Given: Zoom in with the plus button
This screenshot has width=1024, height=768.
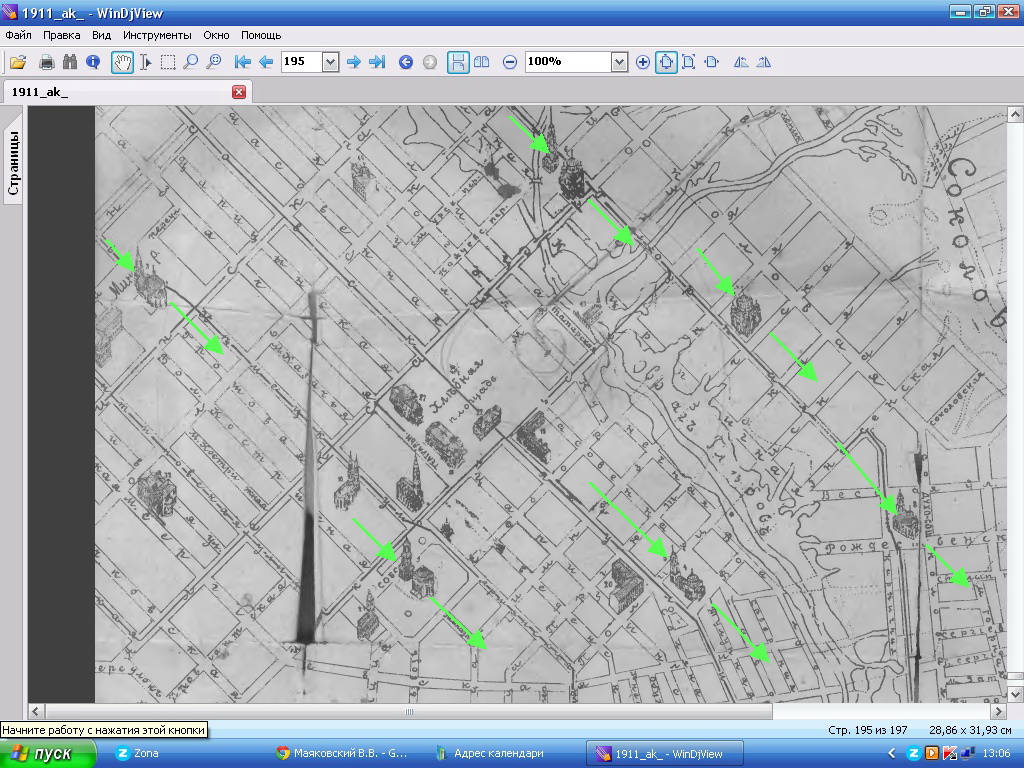Looking at the screenshot, I should [643, 62].
